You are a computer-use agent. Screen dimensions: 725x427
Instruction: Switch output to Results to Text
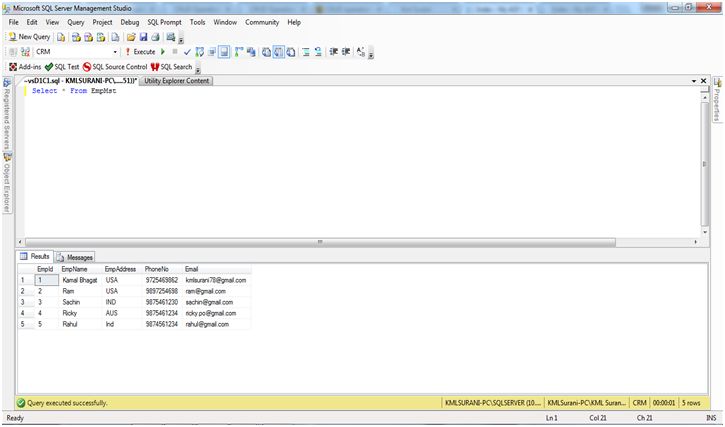pyautogui.click(x=266, y=52)
